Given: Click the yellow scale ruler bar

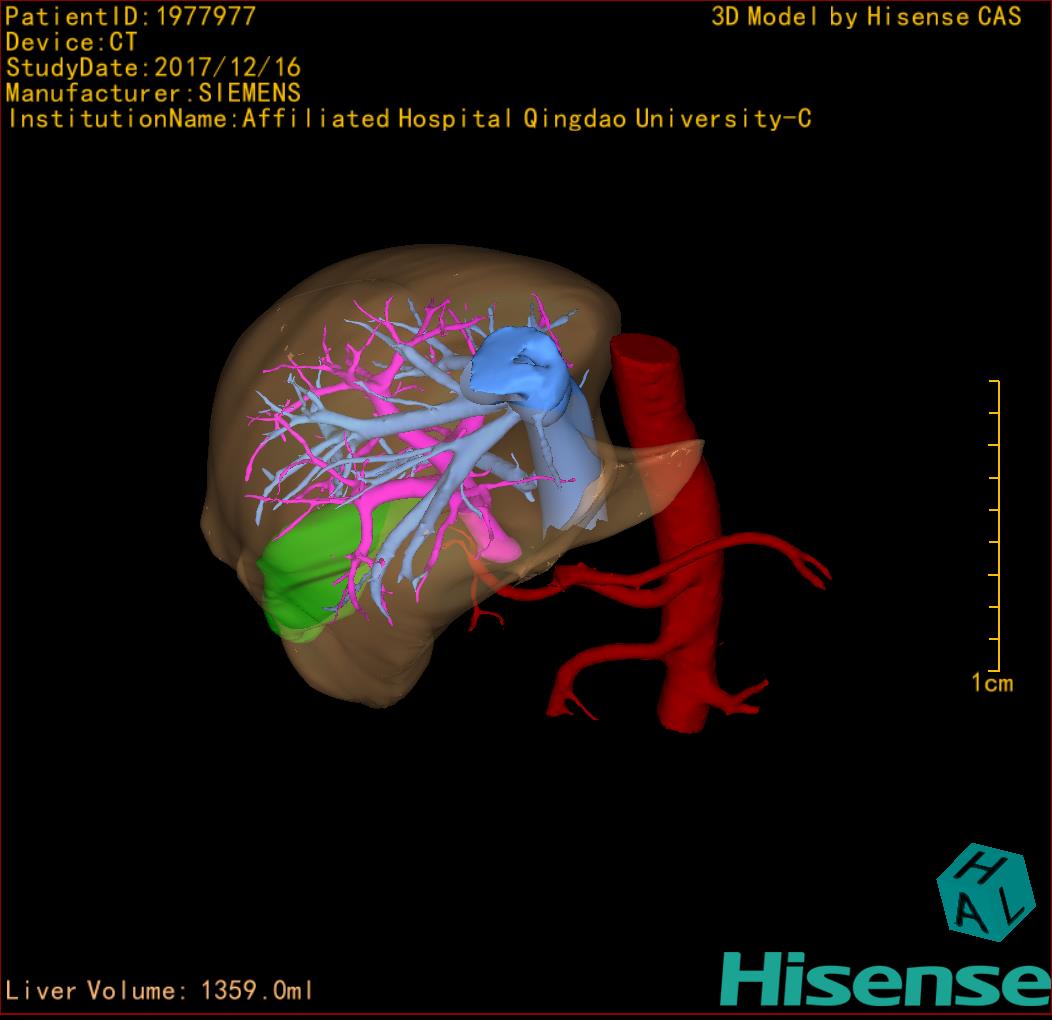Looking at the screenshot, I should [997, 525].
